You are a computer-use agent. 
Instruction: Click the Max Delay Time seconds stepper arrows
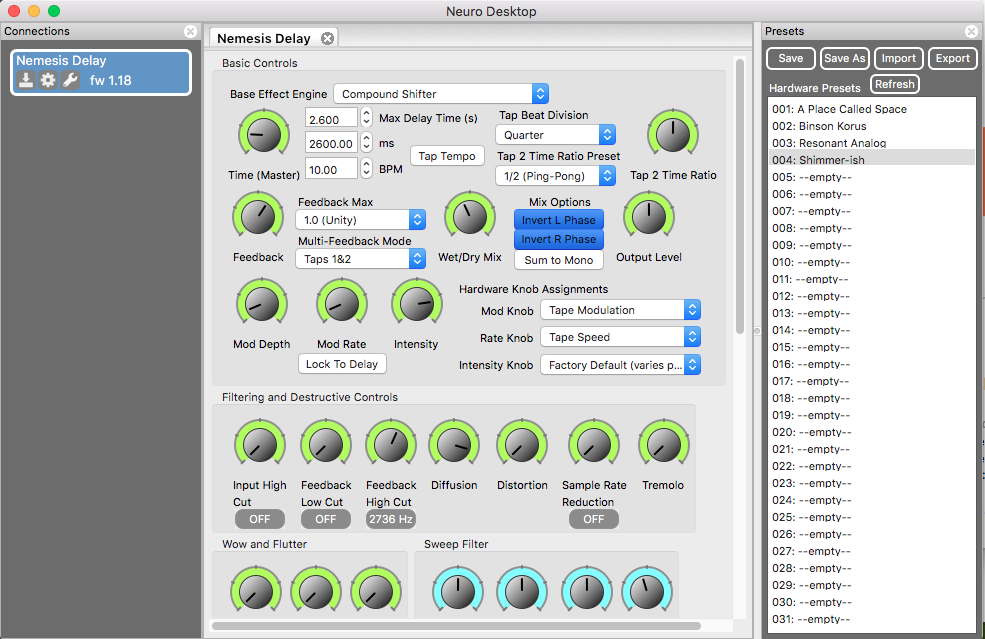[367, 118]
